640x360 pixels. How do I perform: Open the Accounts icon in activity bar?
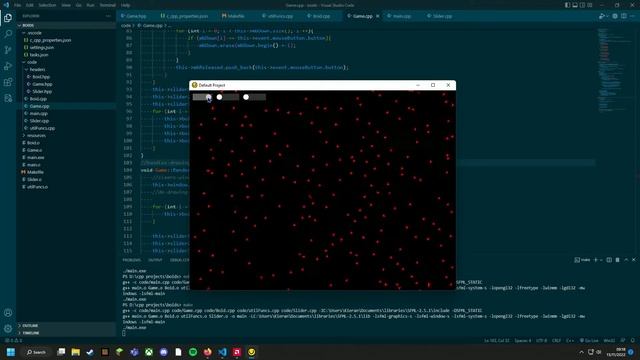8,313
